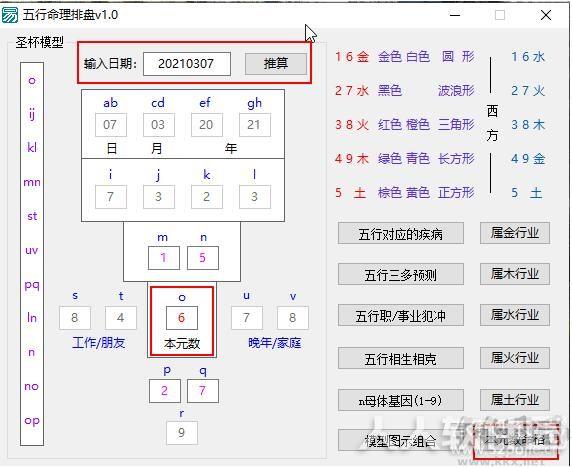The height and width of the screenshot is (468, 572).
Task: Click the o 本元数 field showing 6
Action: click(x=182, y=318)
